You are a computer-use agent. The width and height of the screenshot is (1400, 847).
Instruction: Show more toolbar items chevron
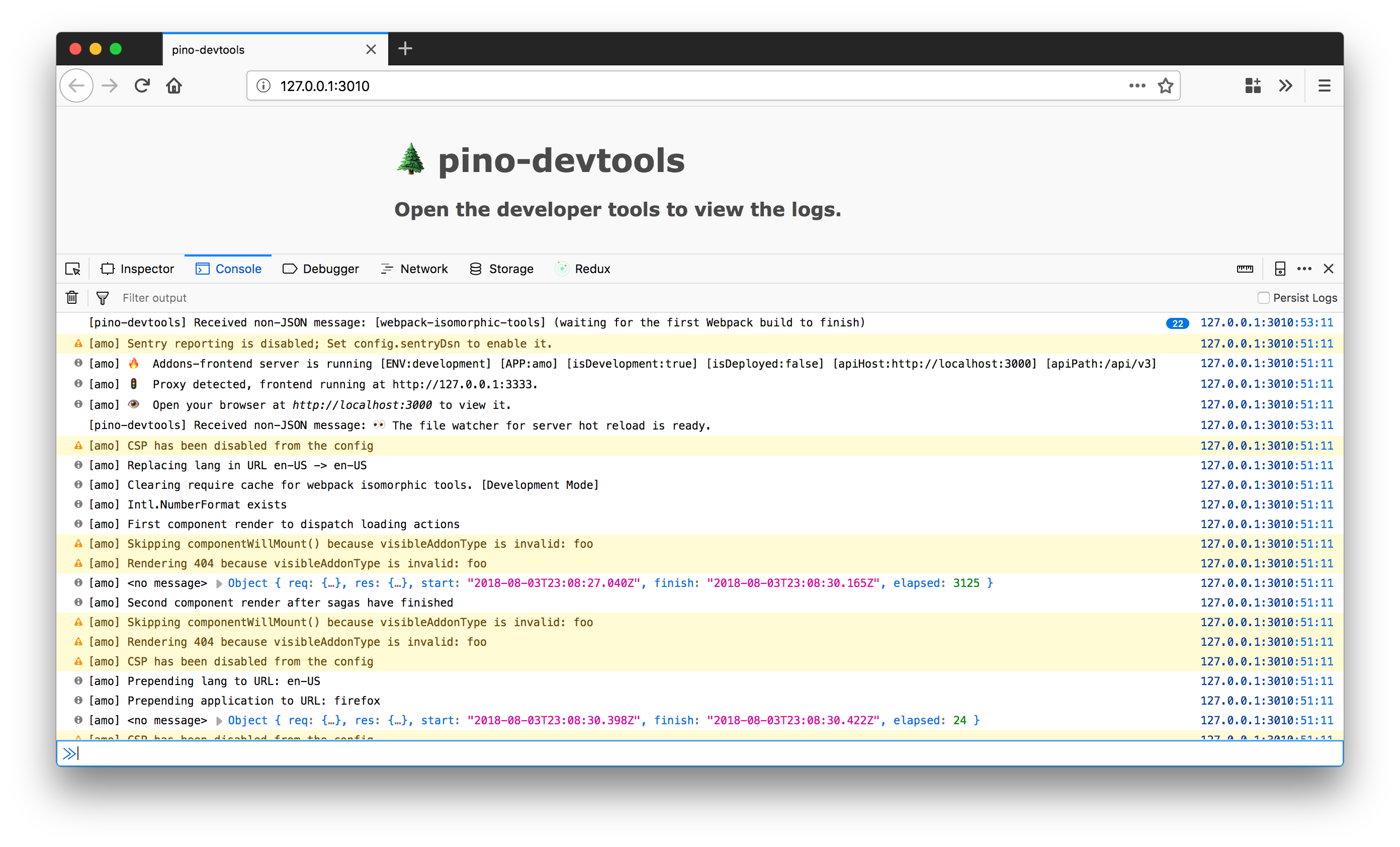point(1285,86)
